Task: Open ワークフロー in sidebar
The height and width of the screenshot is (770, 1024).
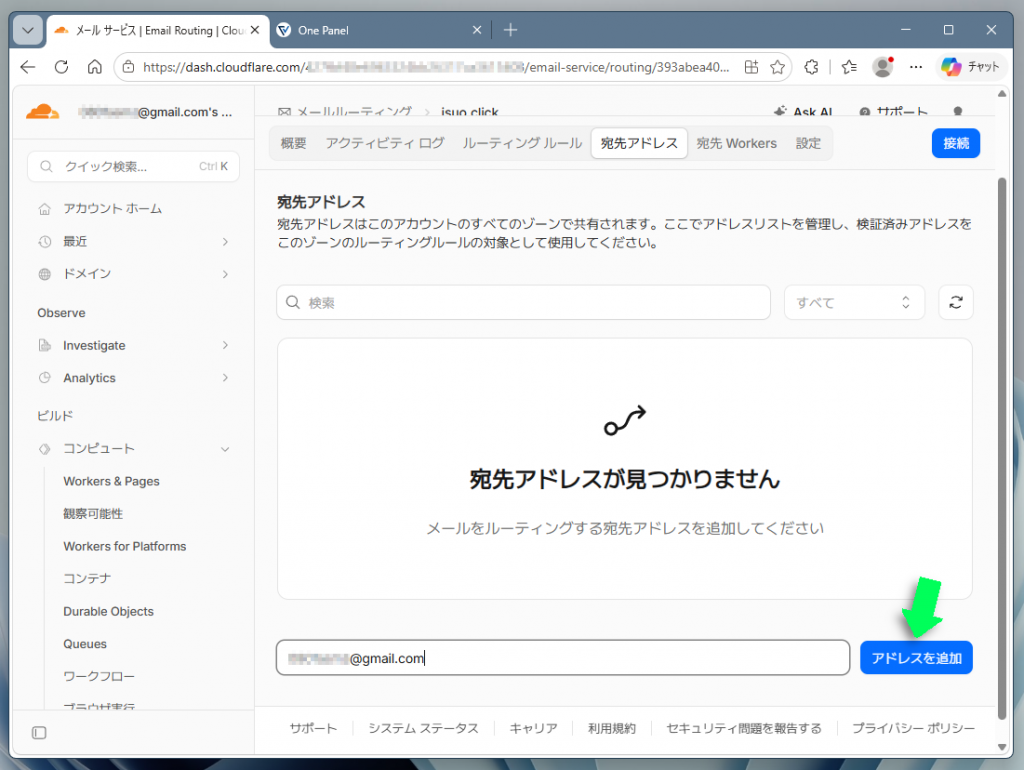Action: (x=99, y=677)
